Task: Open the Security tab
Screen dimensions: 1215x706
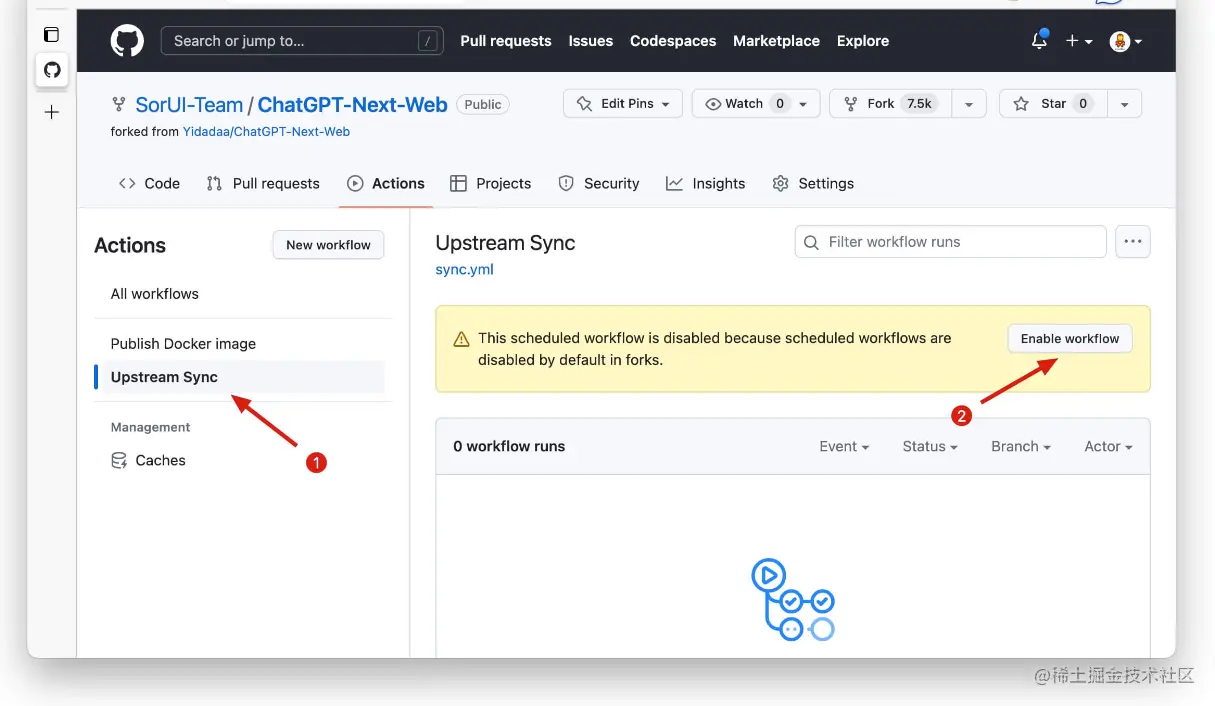Action: (599, 183)
